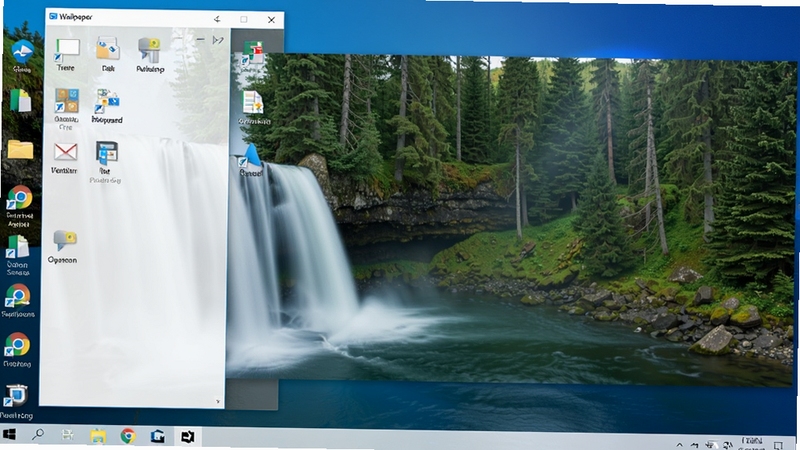This screenshot has height=450, width=800.
Task: Open the notification center icon
Action: [x=779, y=445]
